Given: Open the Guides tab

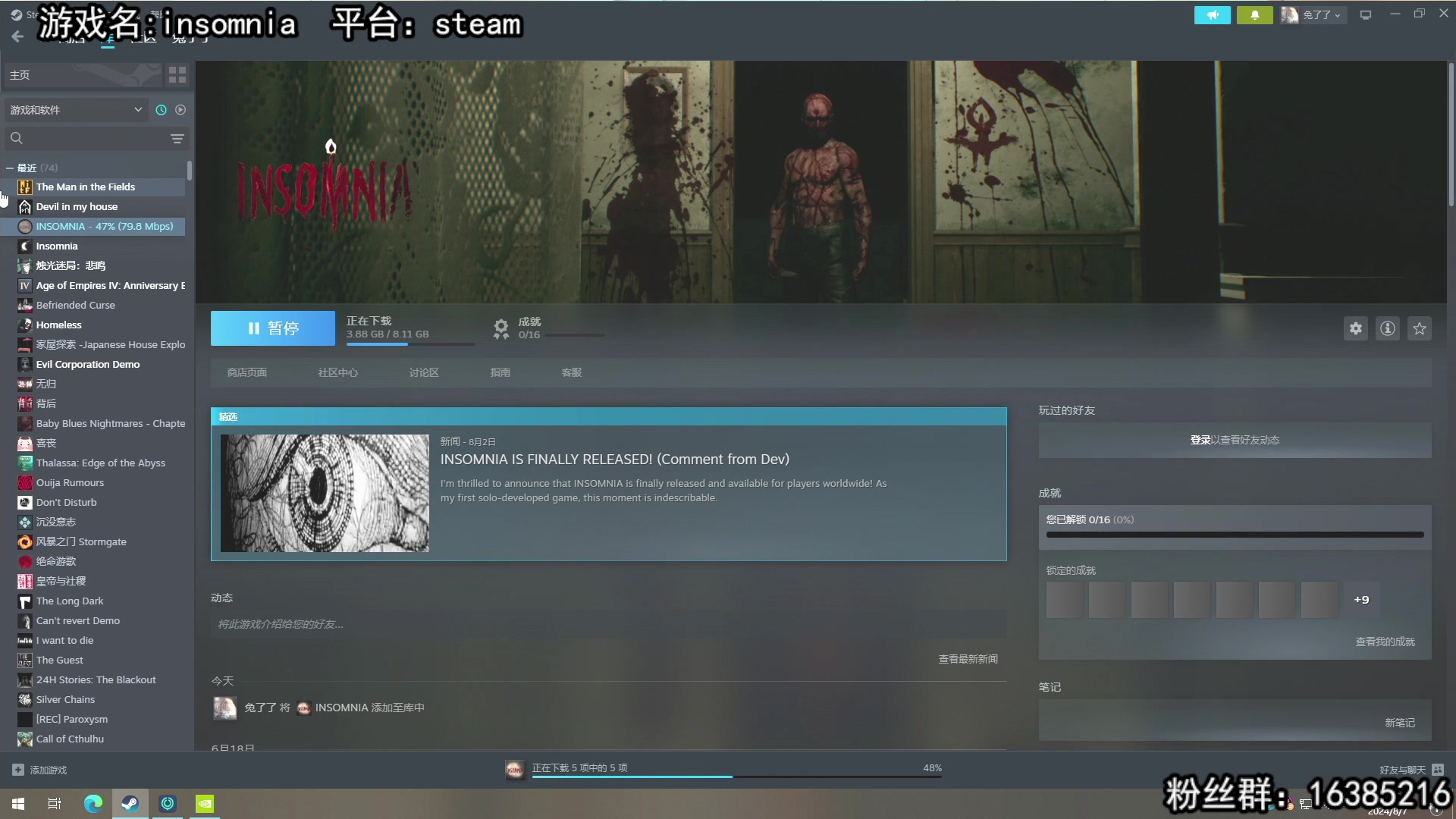Looking at the screenshot, I should click(500, 372).
